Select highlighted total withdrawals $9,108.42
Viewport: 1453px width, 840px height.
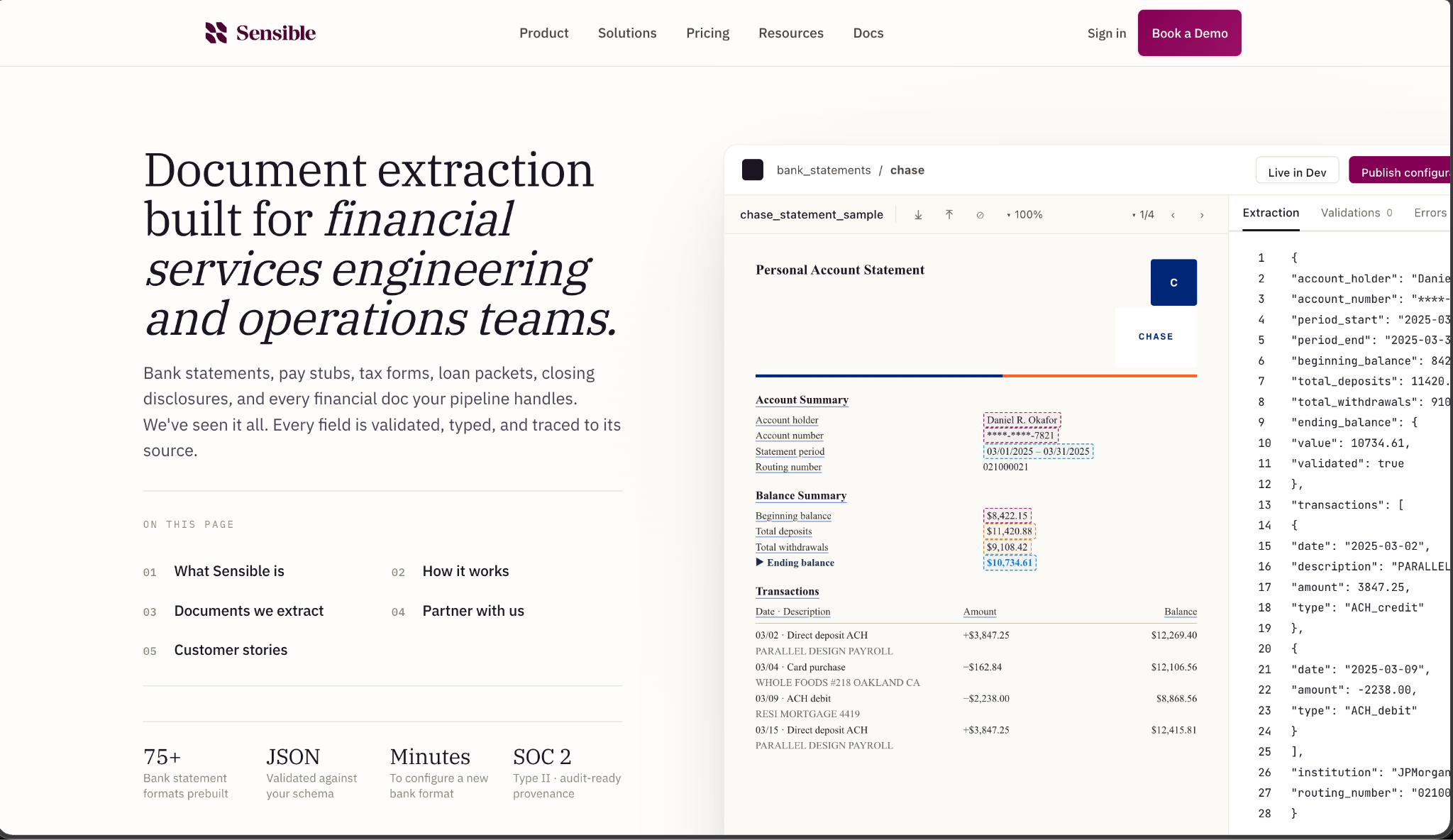point(1007,547)
